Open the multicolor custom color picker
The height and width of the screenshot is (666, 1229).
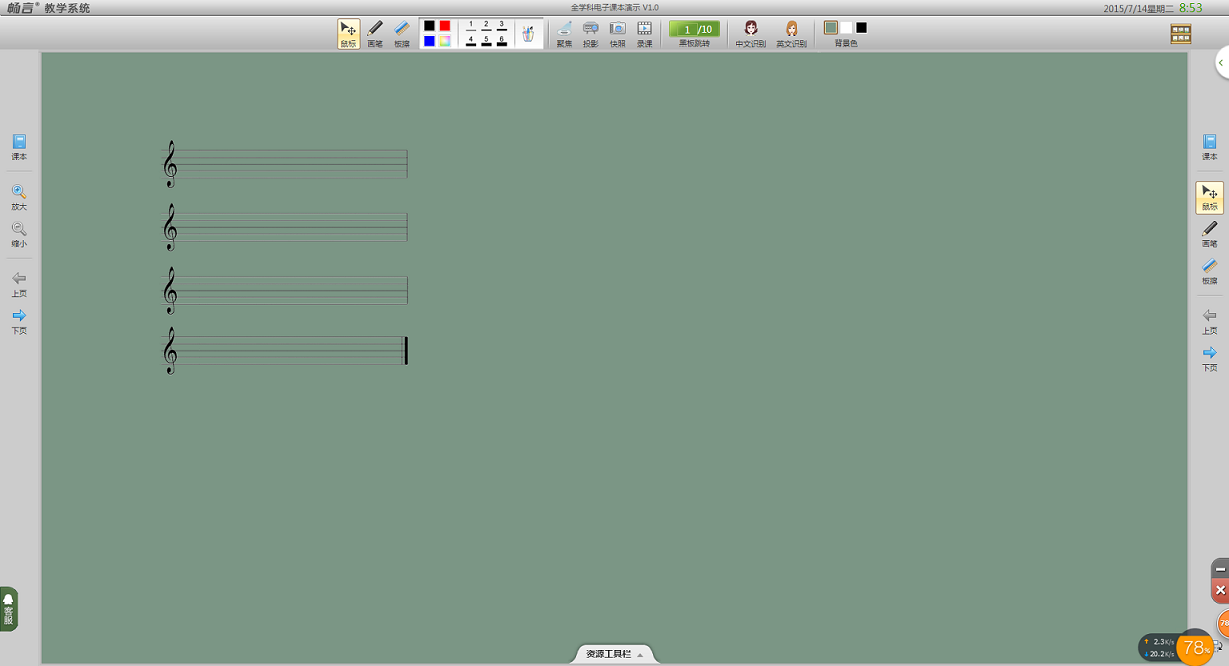point(444,41)
